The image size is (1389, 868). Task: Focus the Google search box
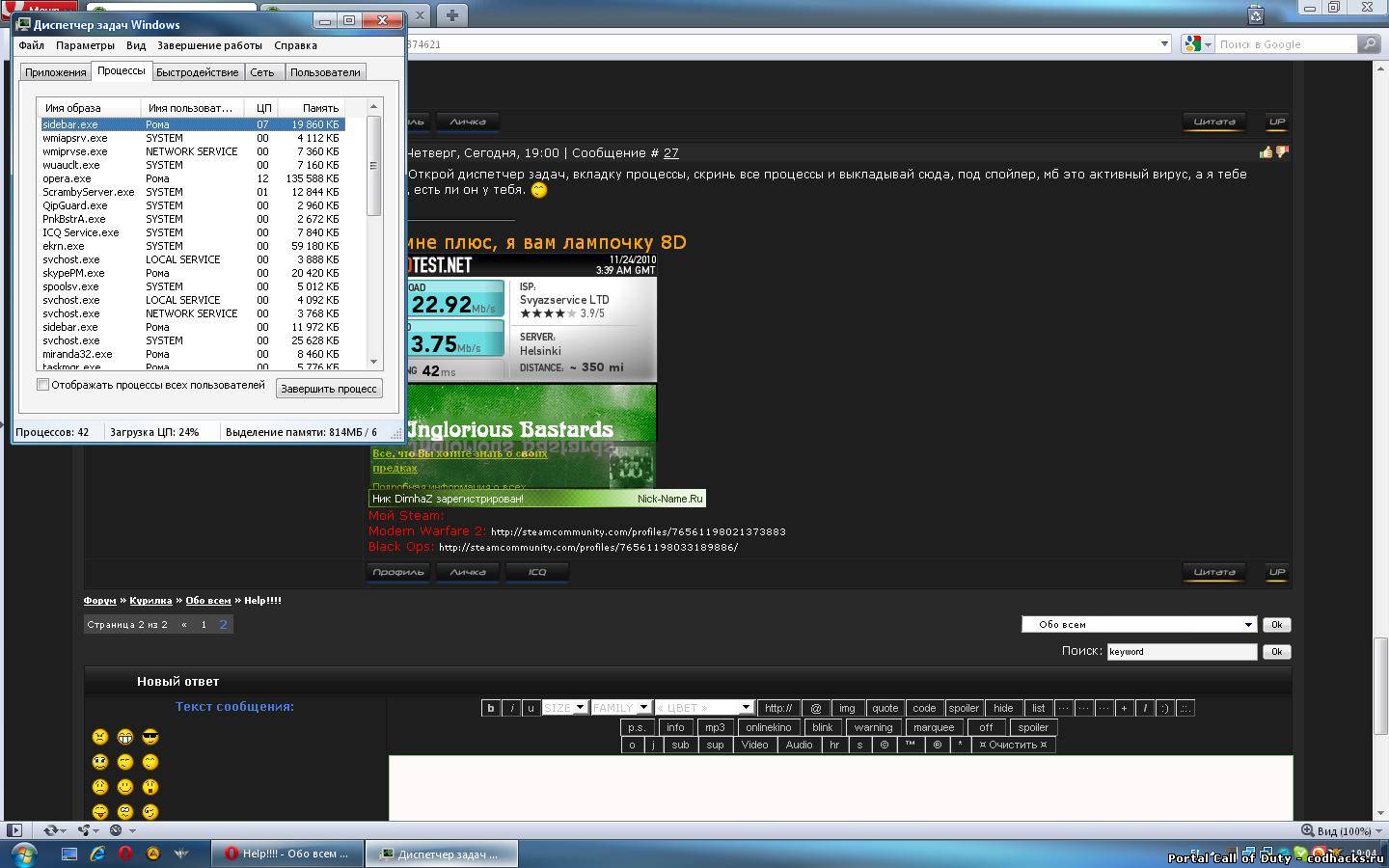pyautogui.click(x=1286, y=43)
